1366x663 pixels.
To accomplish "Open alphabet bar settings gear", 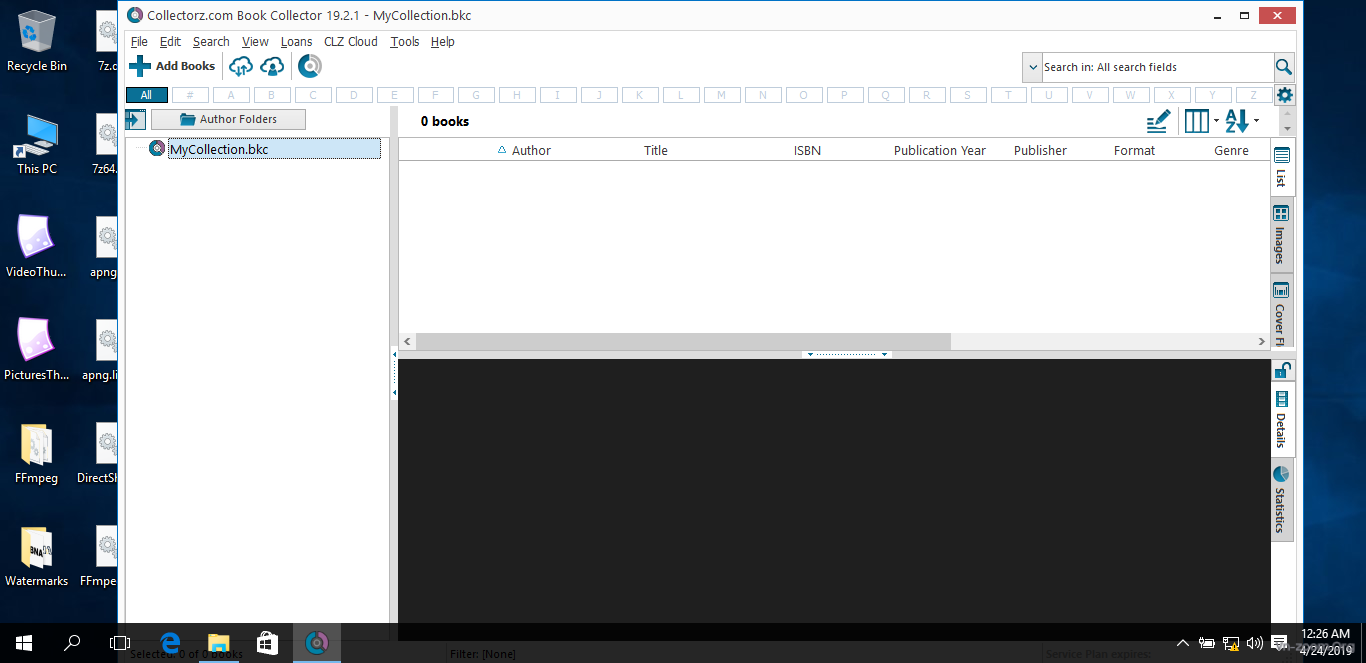I will coord(1285,95).
